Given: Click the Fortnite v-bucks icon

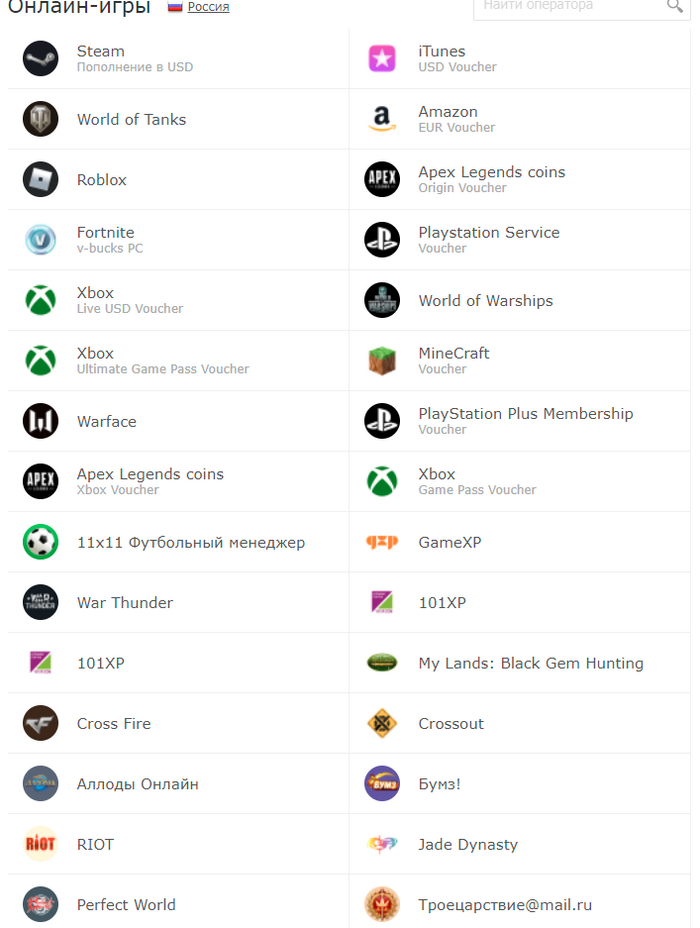Looking at the screenshot, I should 41,240.
